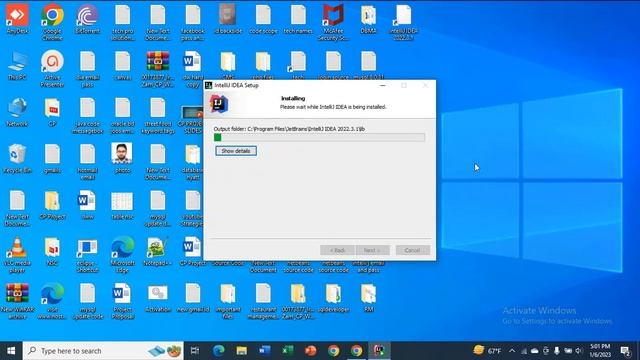Screen dimensions: 640x360
Task: Select the IntelliJ IDEA 2022.3 installer shortcut
Action: coord(403,22)
